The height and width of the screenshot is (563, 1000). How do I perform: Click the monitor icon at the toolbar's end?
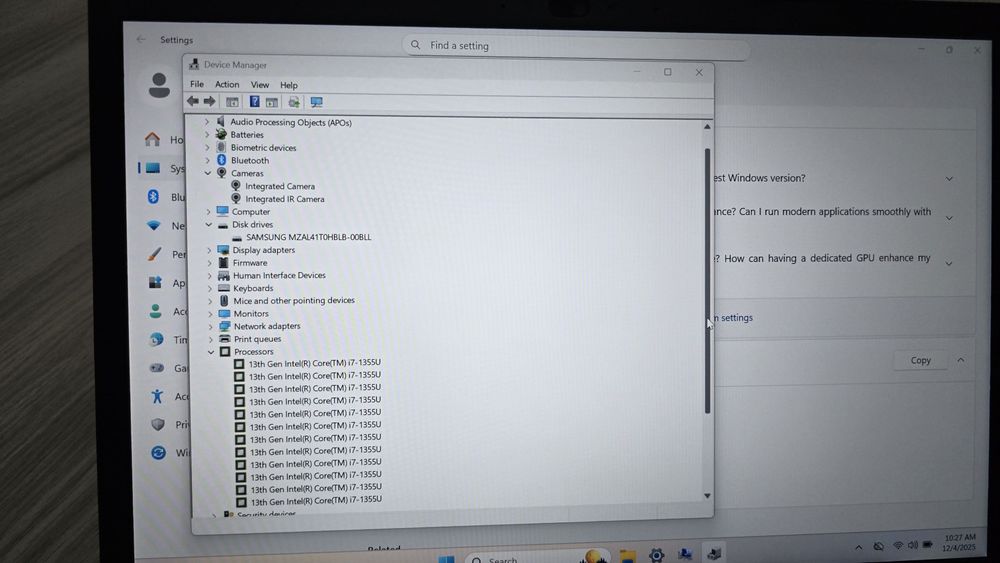[316, 102]
